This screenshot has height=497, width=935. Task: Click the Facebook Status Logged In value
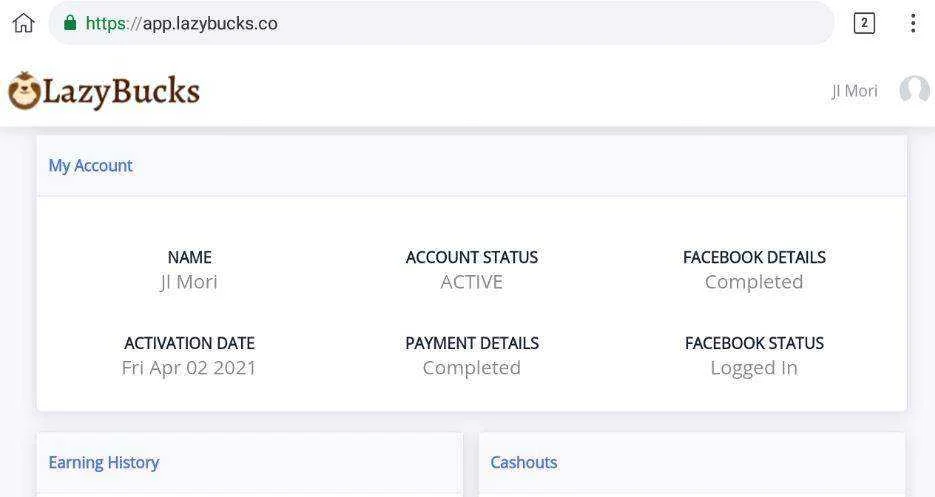754,369
